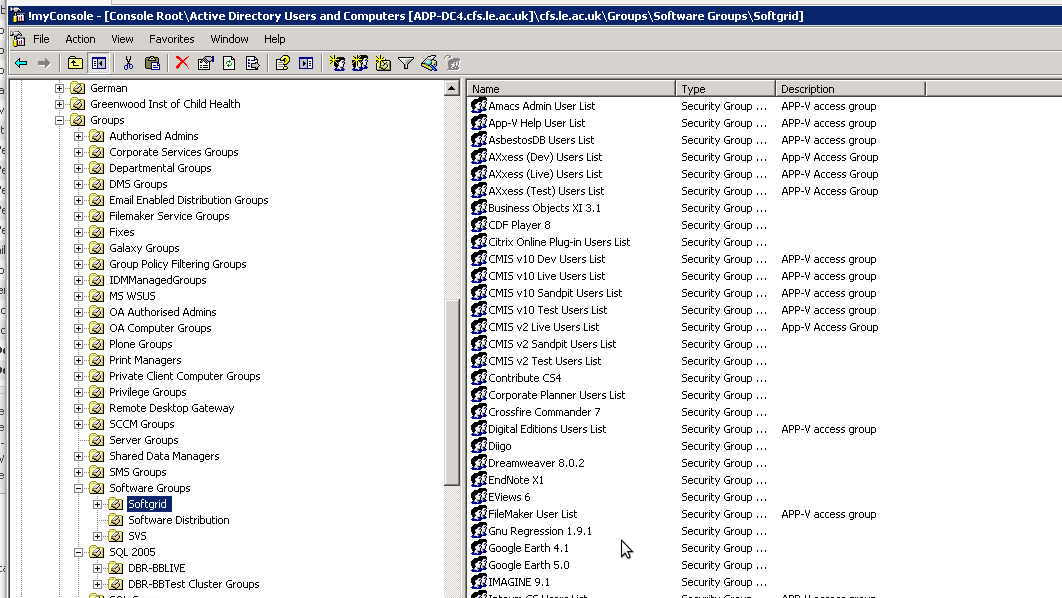Viewport: 1062px width, 598px height.
Task: Collapse the Software Groups node
Action: 79,488
